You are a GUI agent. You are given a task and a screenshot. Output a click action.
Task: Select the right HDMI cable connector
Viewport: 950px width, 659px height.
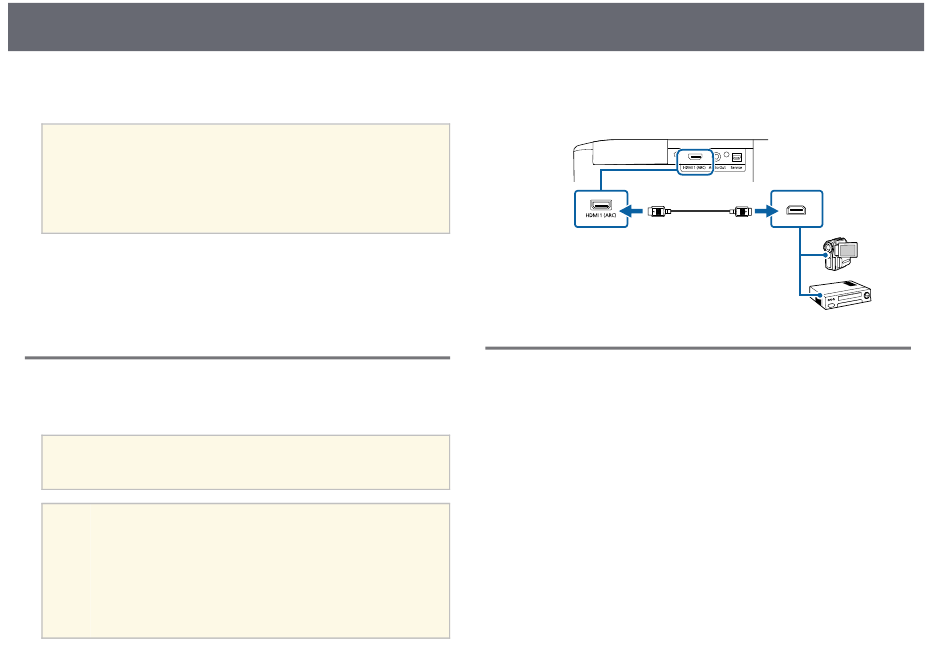pyautogui.click(x=741, y=211)
